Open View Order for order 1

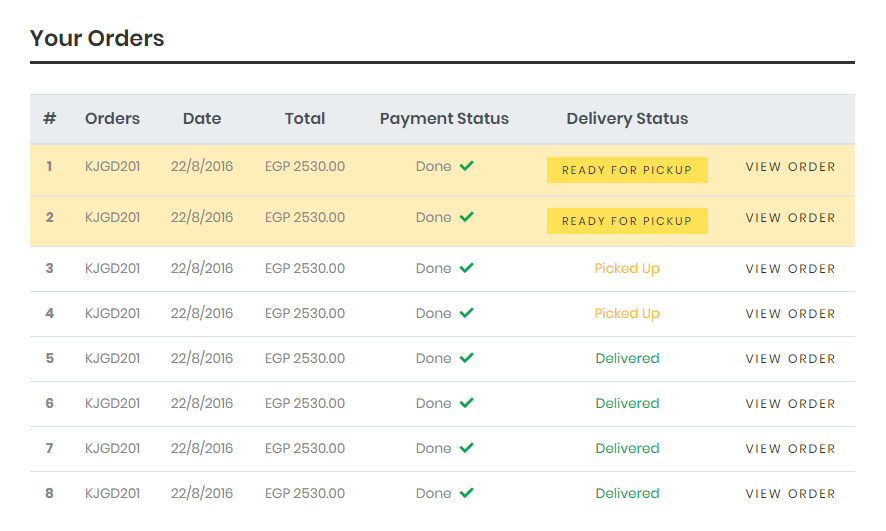click(790, 167)
